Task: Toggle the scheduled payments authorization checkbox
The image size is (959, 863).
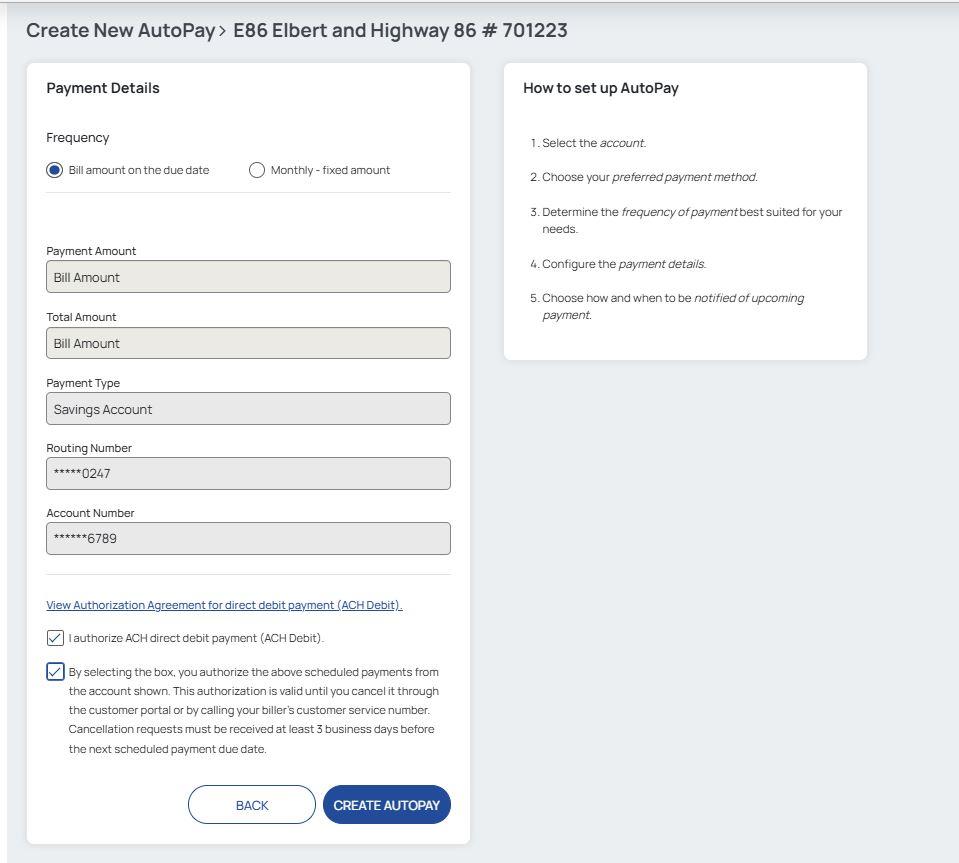Action: [55, 670]
